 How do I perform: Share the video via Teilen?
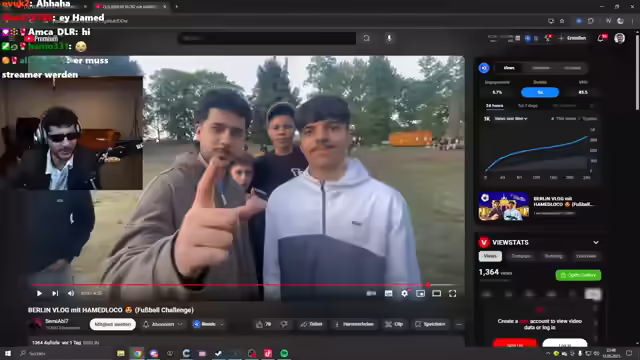311,324
